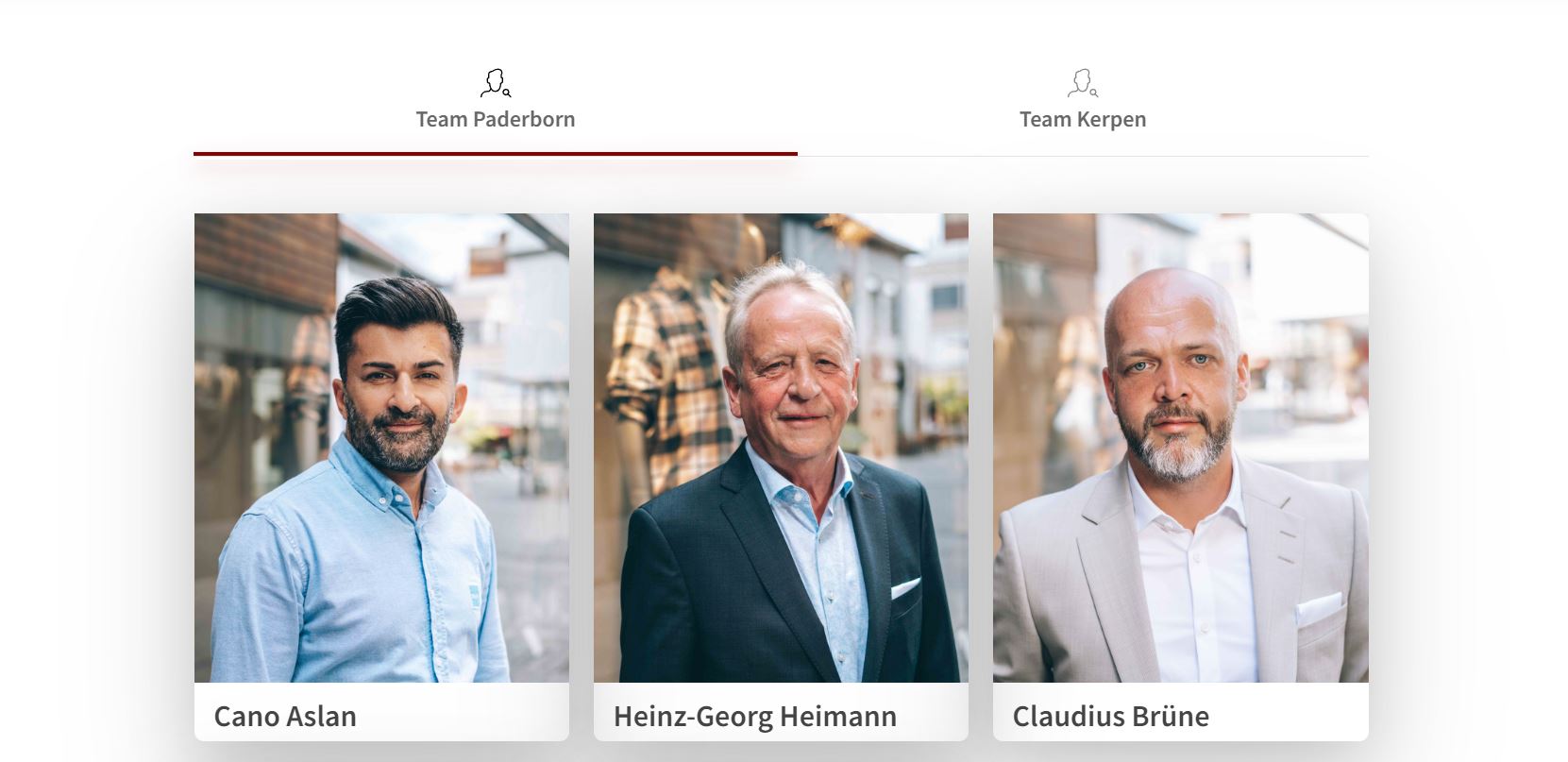This screenshot has width=1568, height=762.
Task: Click the white pocket square on the dark blazer
Action: click(904, 588)
